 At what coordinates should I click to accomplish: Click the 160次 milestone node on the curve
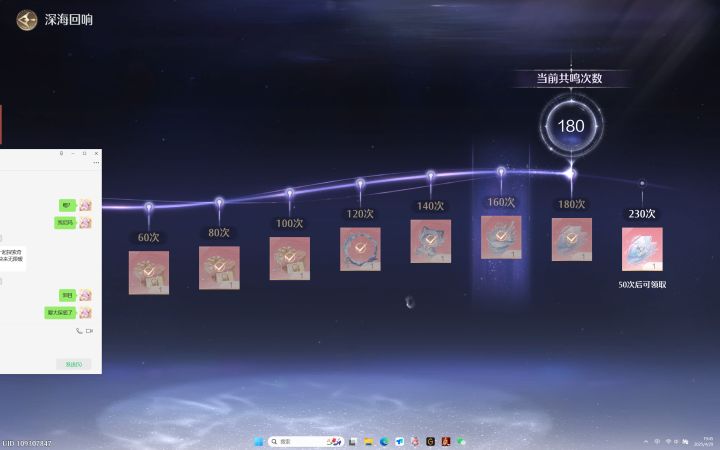501,172
